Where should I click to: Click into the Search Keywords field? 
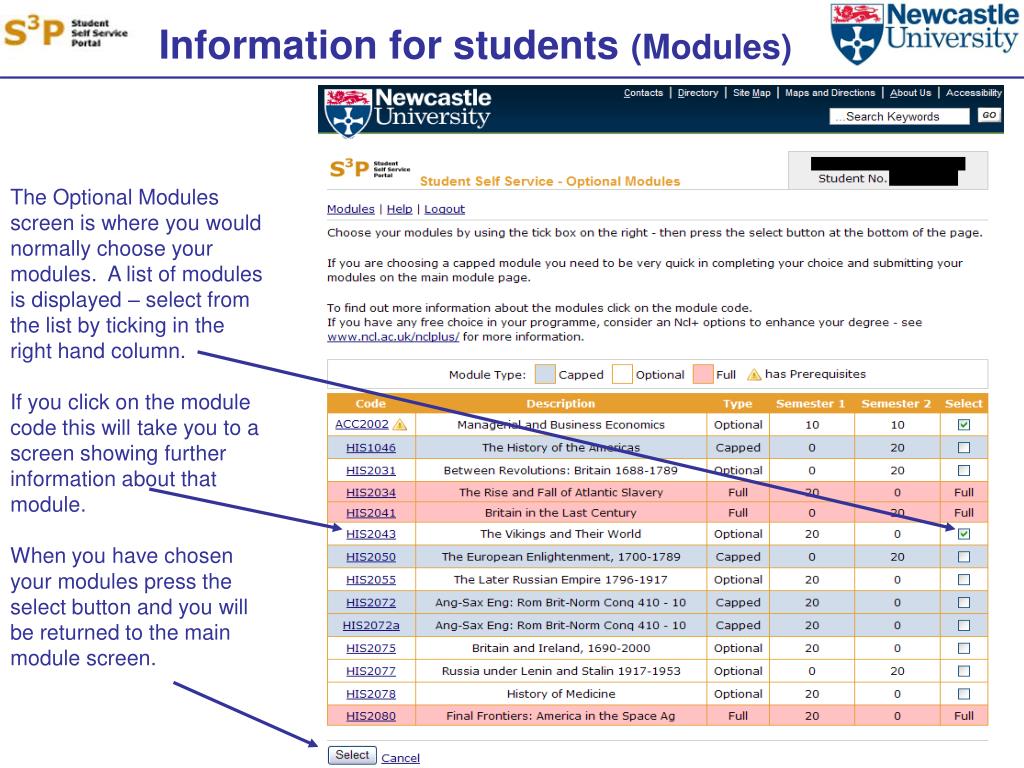coord(899,116)
